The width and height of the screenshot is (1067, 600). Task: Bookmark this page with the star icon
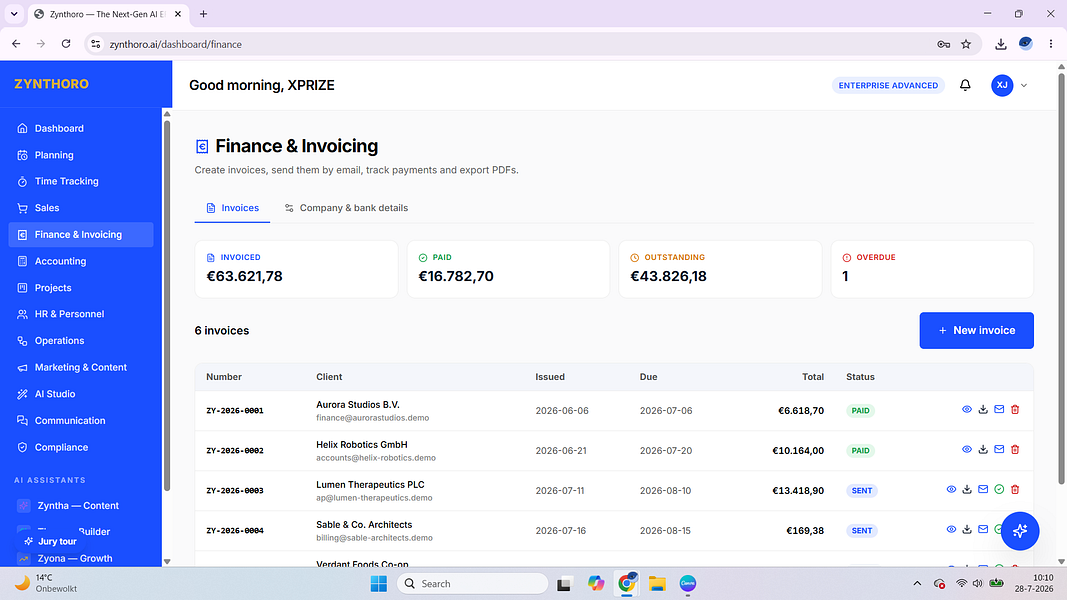click(x=966, y=44)
